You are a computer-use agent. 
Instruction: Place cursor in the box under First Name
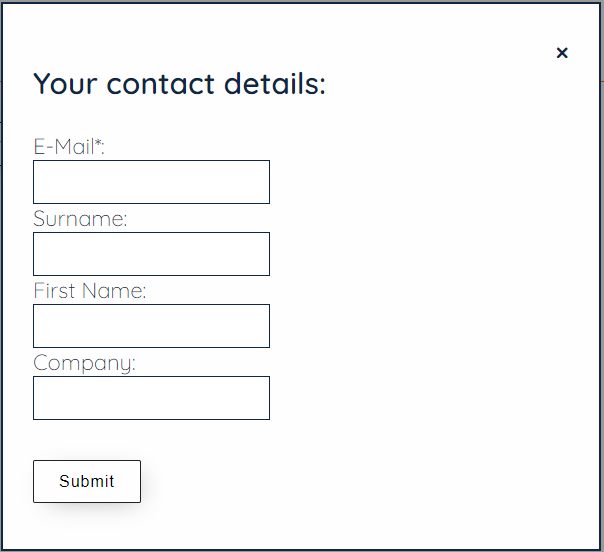tap(151, 326)
